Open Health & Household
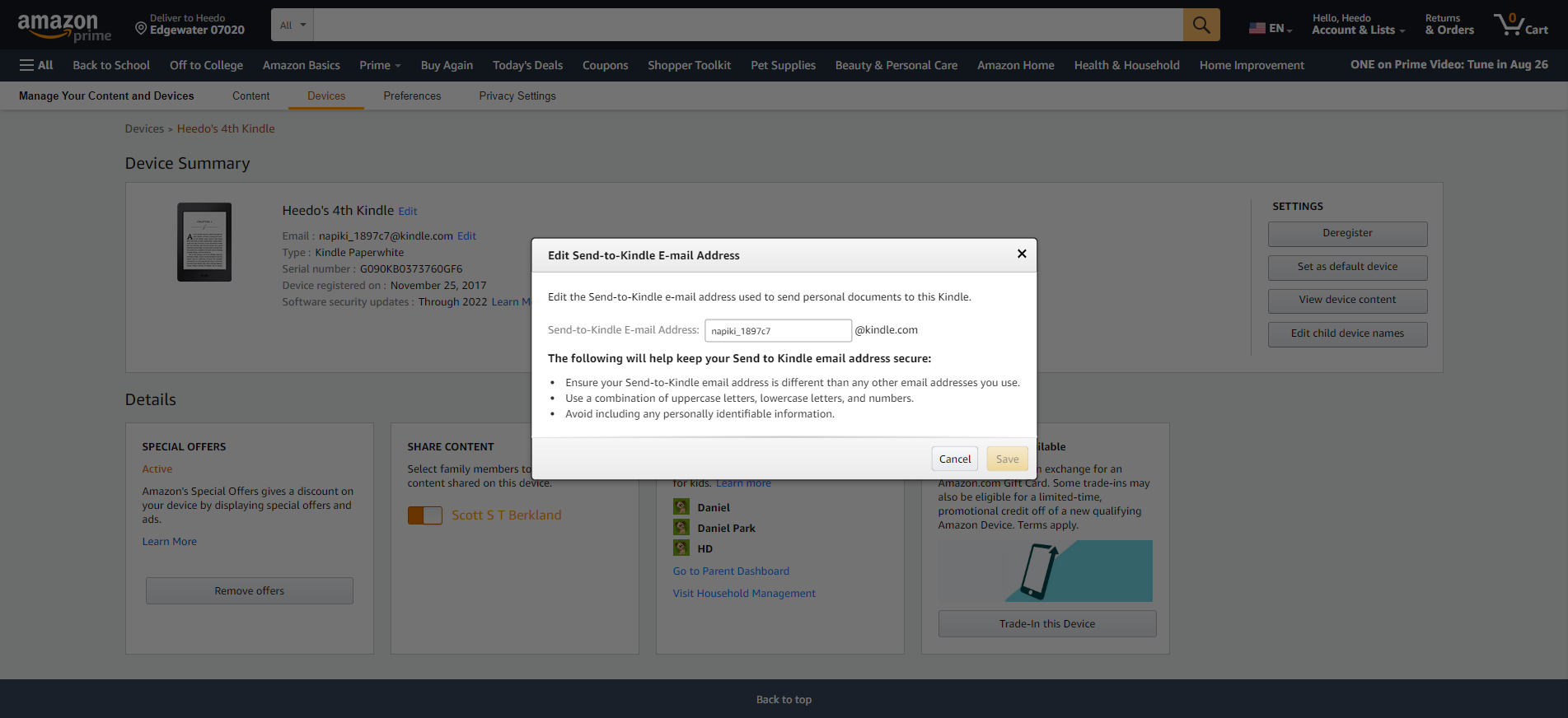The image size is (1568, 718). [1126, 65]
